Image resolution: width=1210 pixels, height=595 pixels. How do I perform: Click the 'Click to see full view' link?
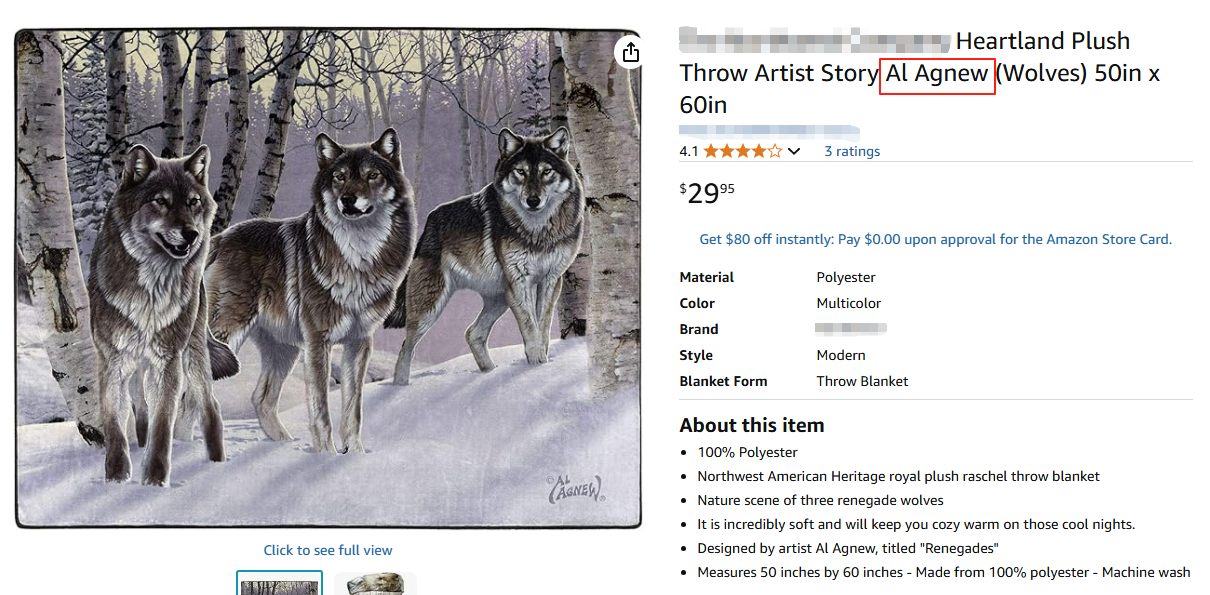[328, 550]
